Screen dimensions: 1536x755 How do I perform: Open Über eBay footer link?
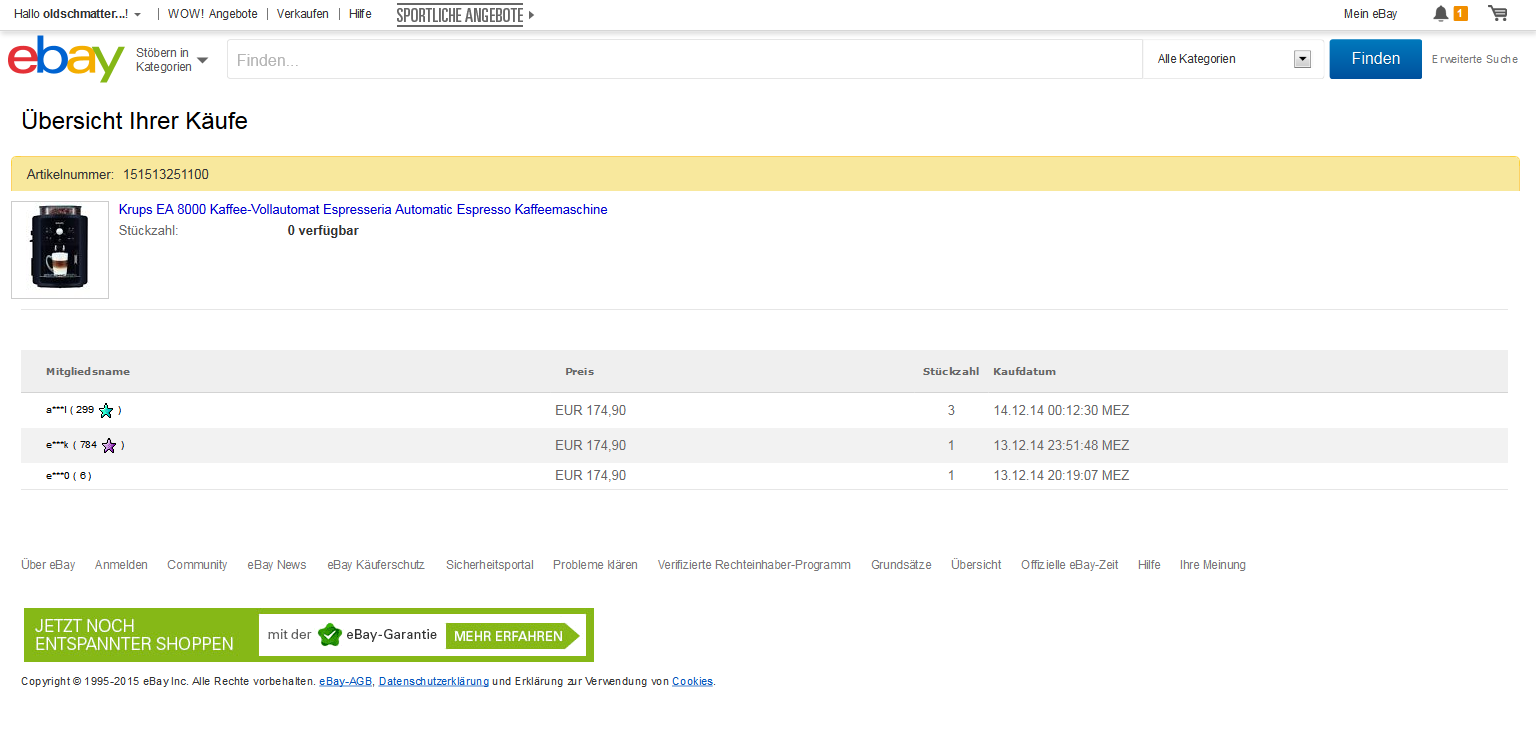48,565
